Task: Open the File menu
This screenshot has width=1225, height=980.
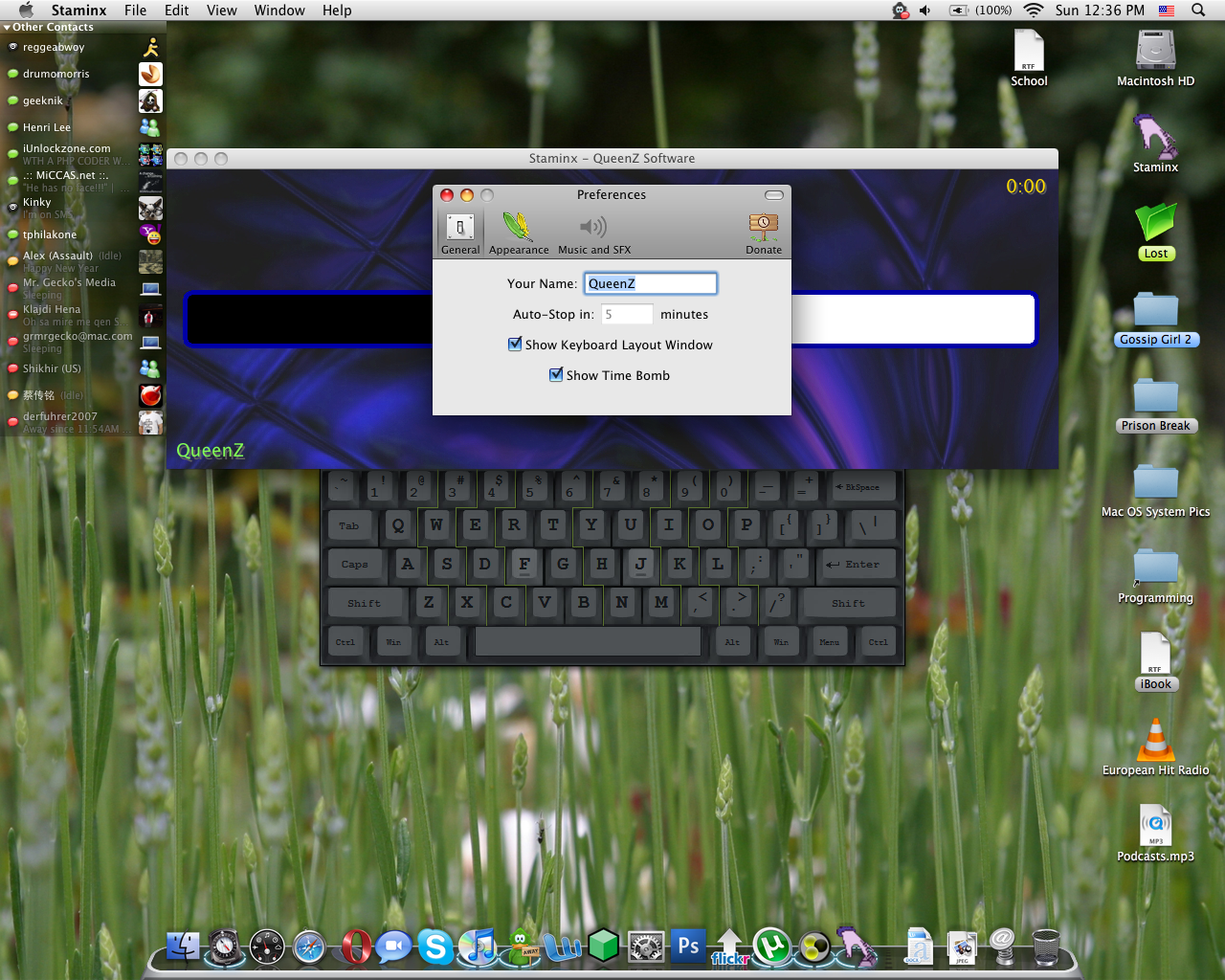Action: [136, 11]
